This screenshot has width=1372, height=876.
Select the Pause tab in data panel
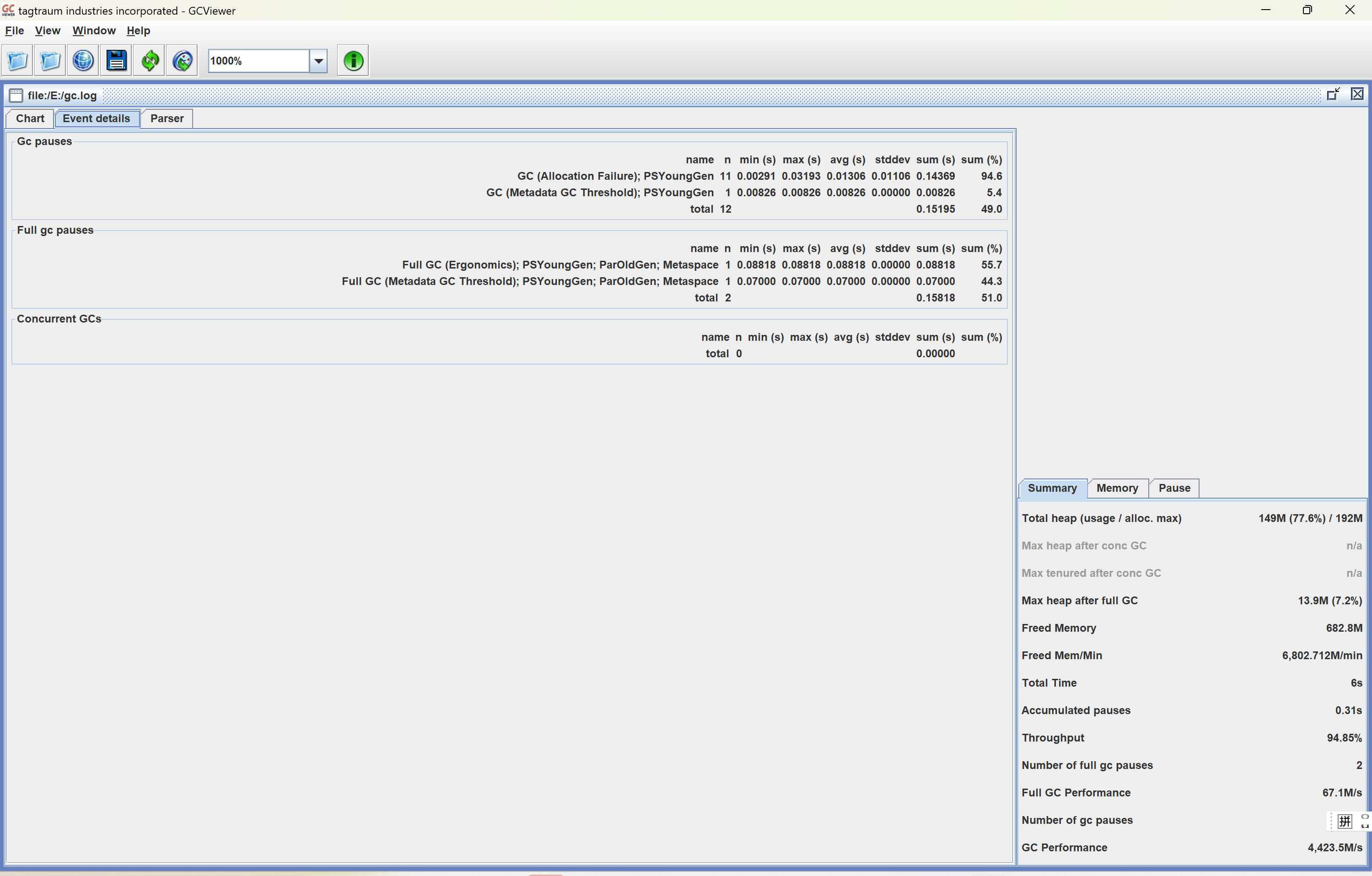(x=1174, y=488)
